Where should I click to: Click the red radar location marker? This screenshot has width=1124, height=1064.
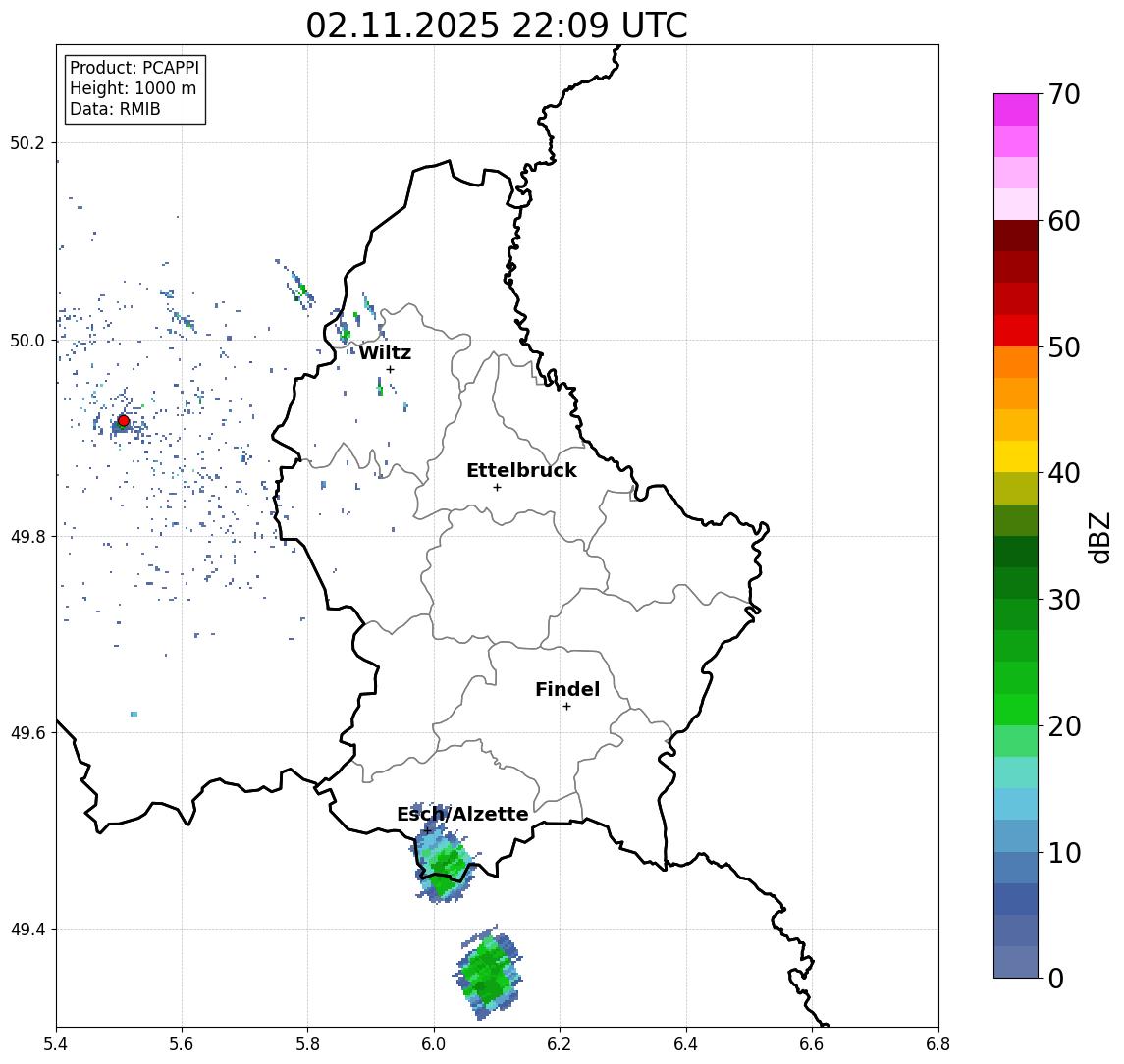tap(124, 421)
